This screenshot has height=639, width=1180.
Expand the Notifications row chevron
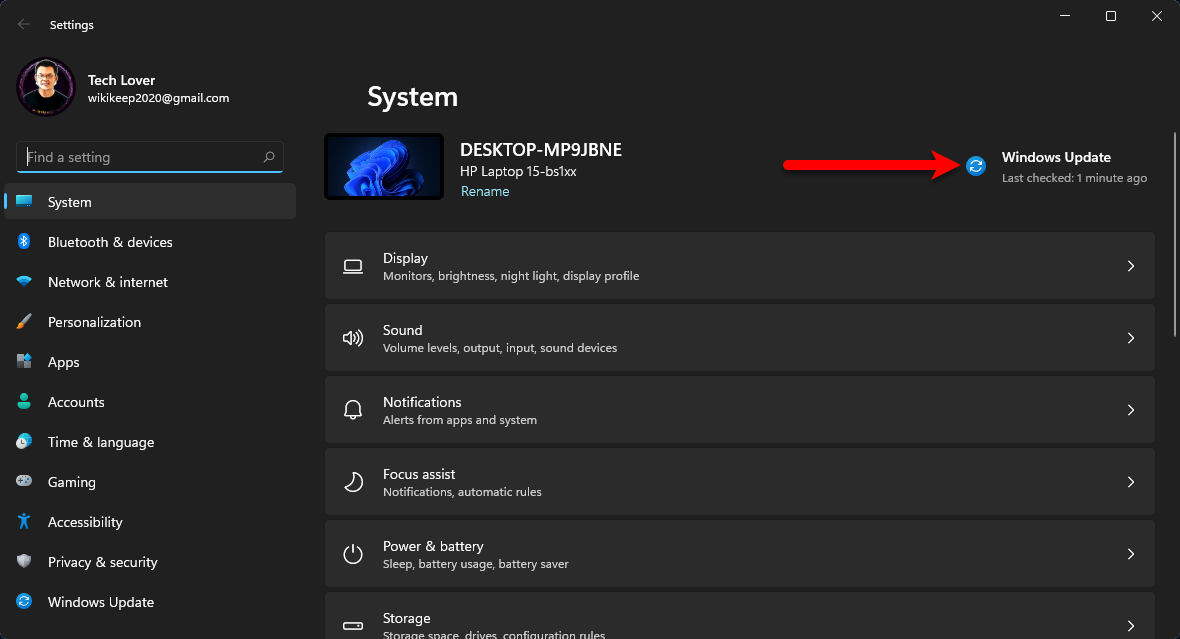tap(1130, 410)
